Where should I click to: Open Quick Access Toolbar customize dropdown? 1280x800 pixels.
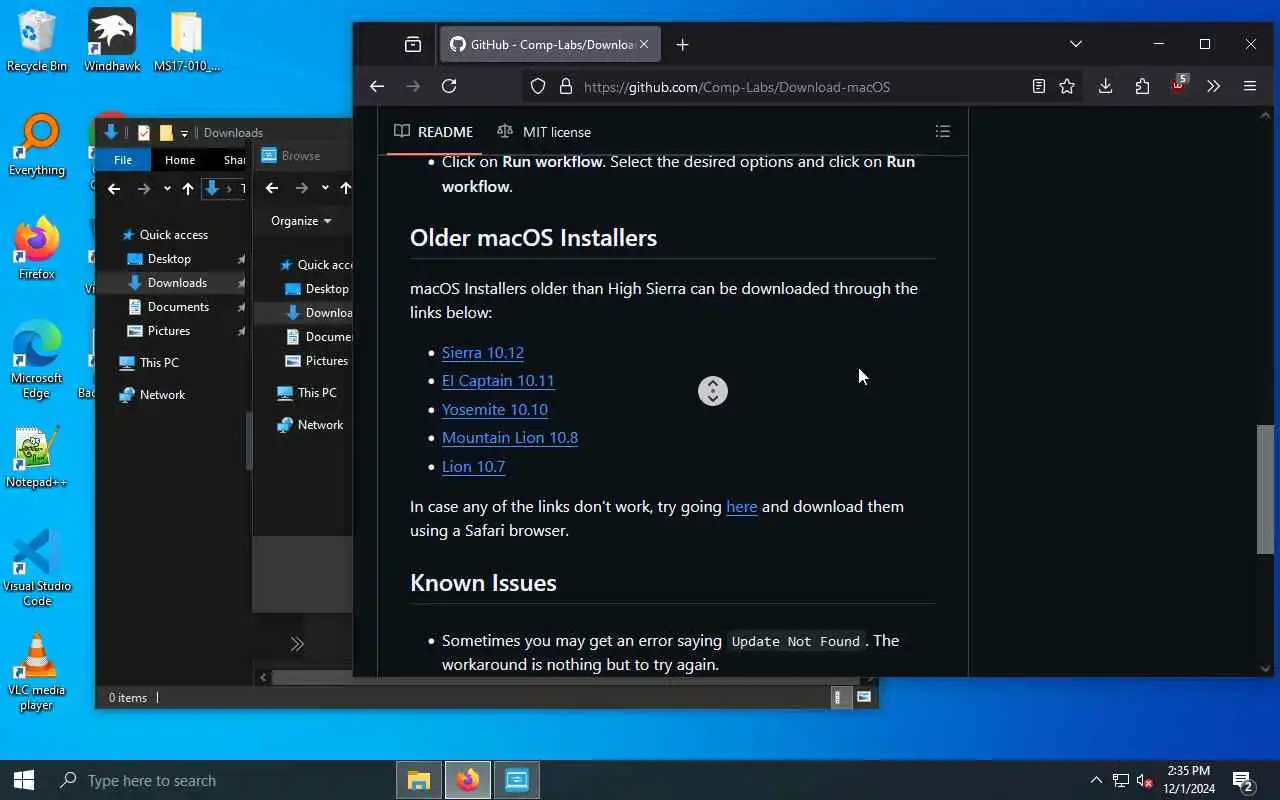(x=184, y=133)
